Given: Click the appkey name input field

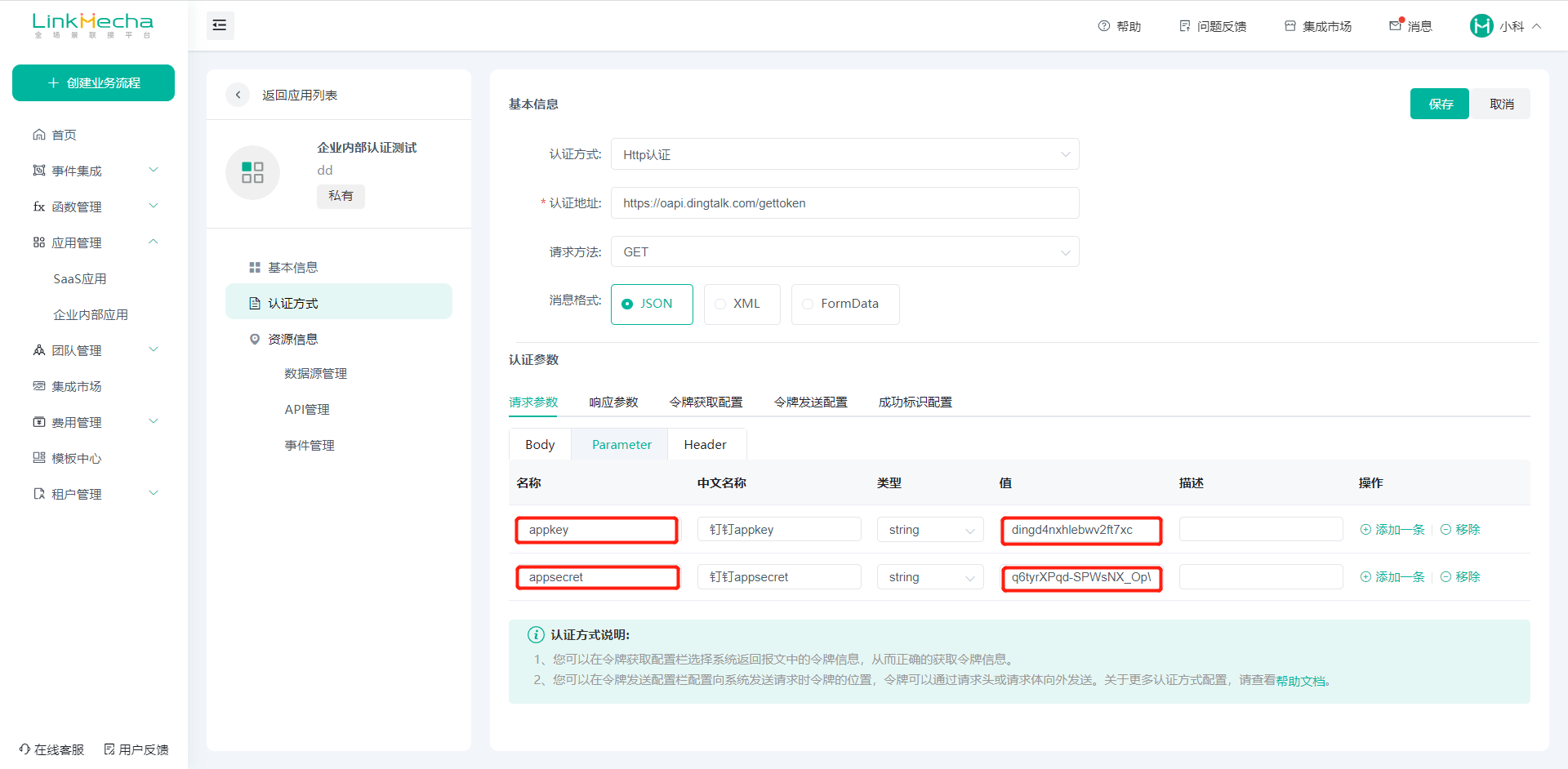Looking at the screenshot, I should 597,530.
